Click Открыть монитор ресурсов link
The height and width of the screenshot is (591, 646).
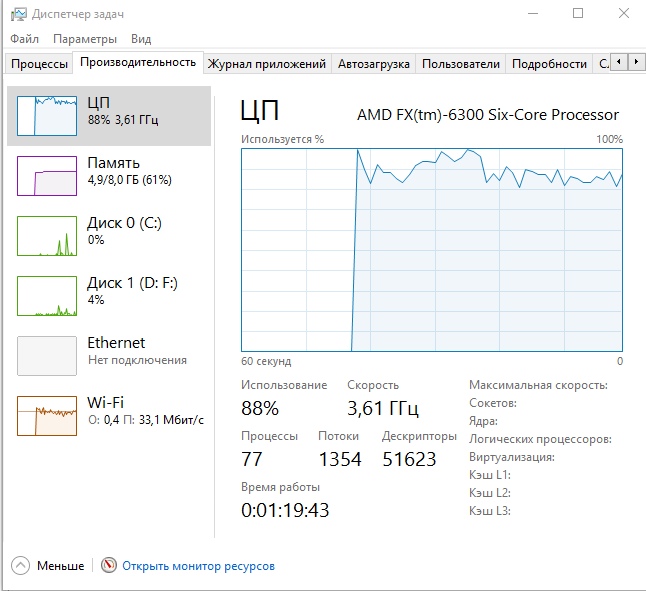point(198,566)
